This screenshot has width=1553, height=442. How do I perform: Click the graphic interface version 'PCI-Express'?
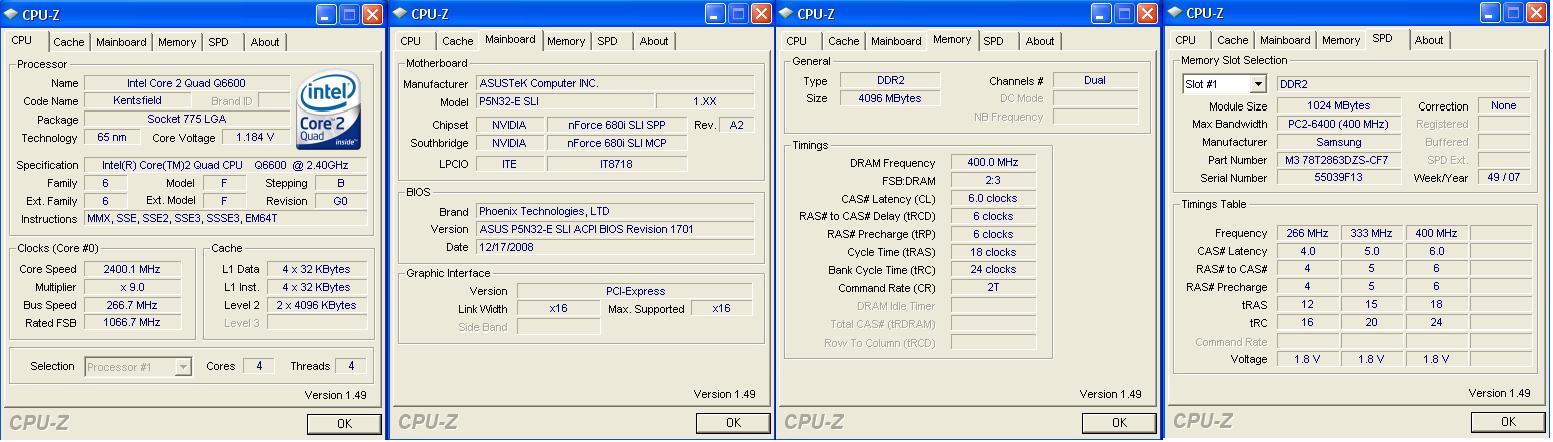coord(635,291)
